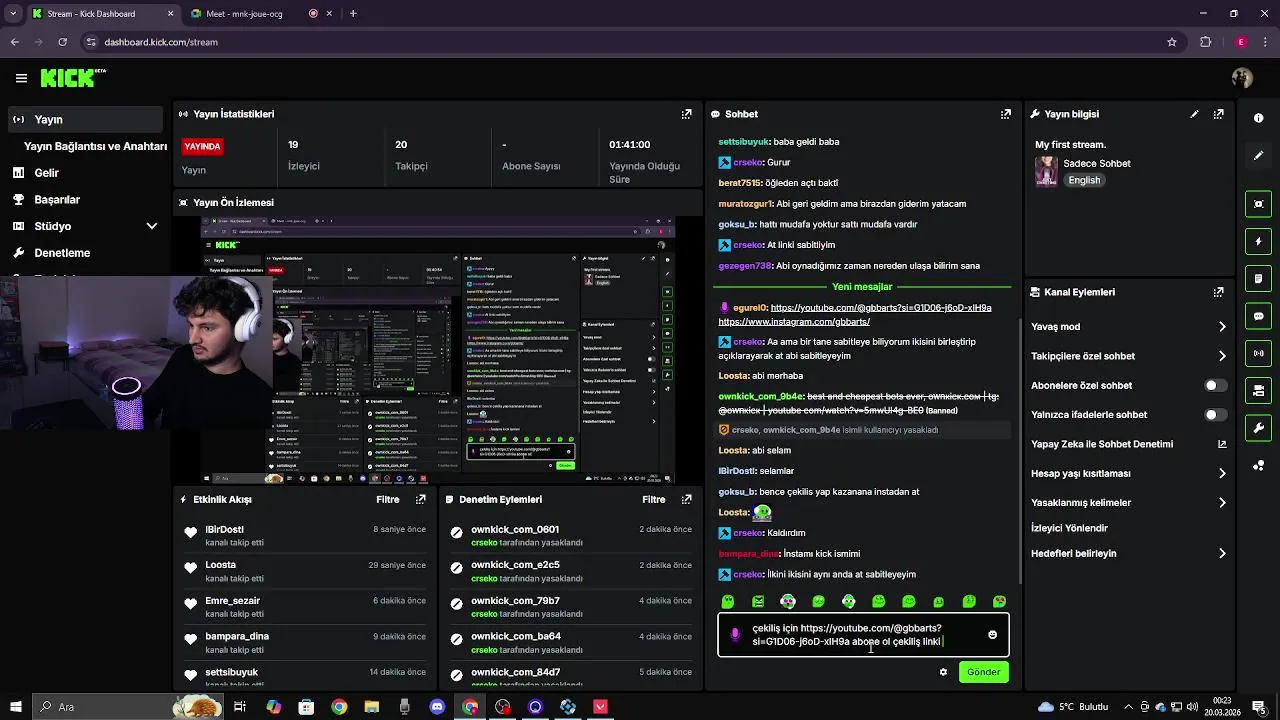Viewport: 1280px width, 720px height.
Task: Open chat settings gear next to Gönder
Action: tap(943, 672)
